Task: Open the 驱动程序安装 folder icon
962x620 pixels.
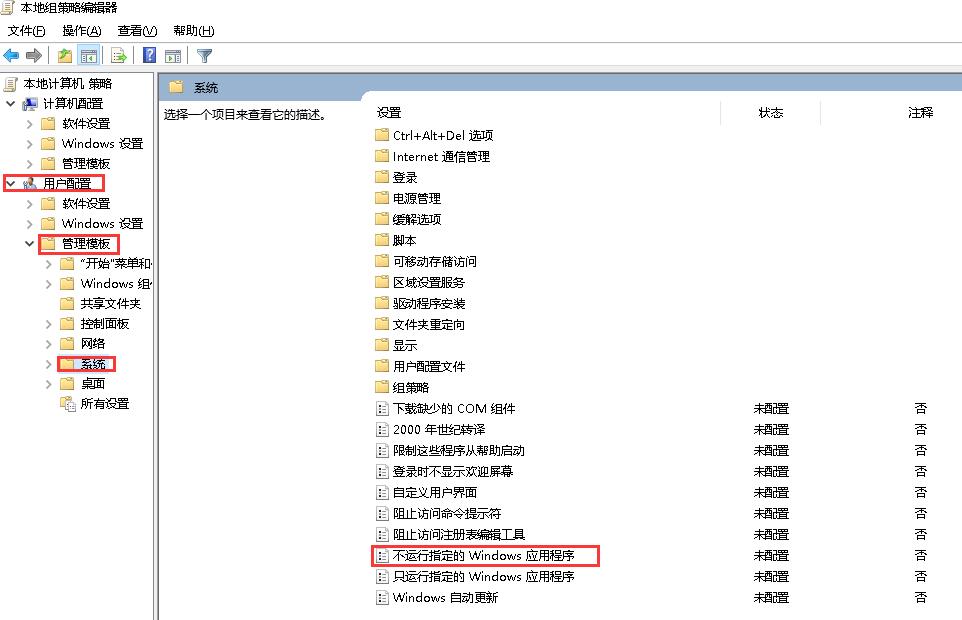Action: 382,303
